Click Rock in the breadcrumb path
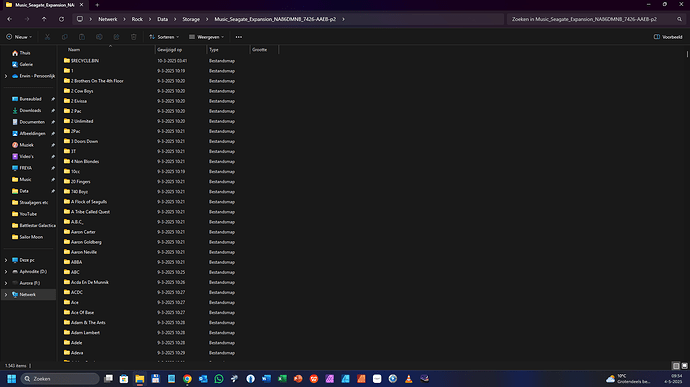 point(137,19)
